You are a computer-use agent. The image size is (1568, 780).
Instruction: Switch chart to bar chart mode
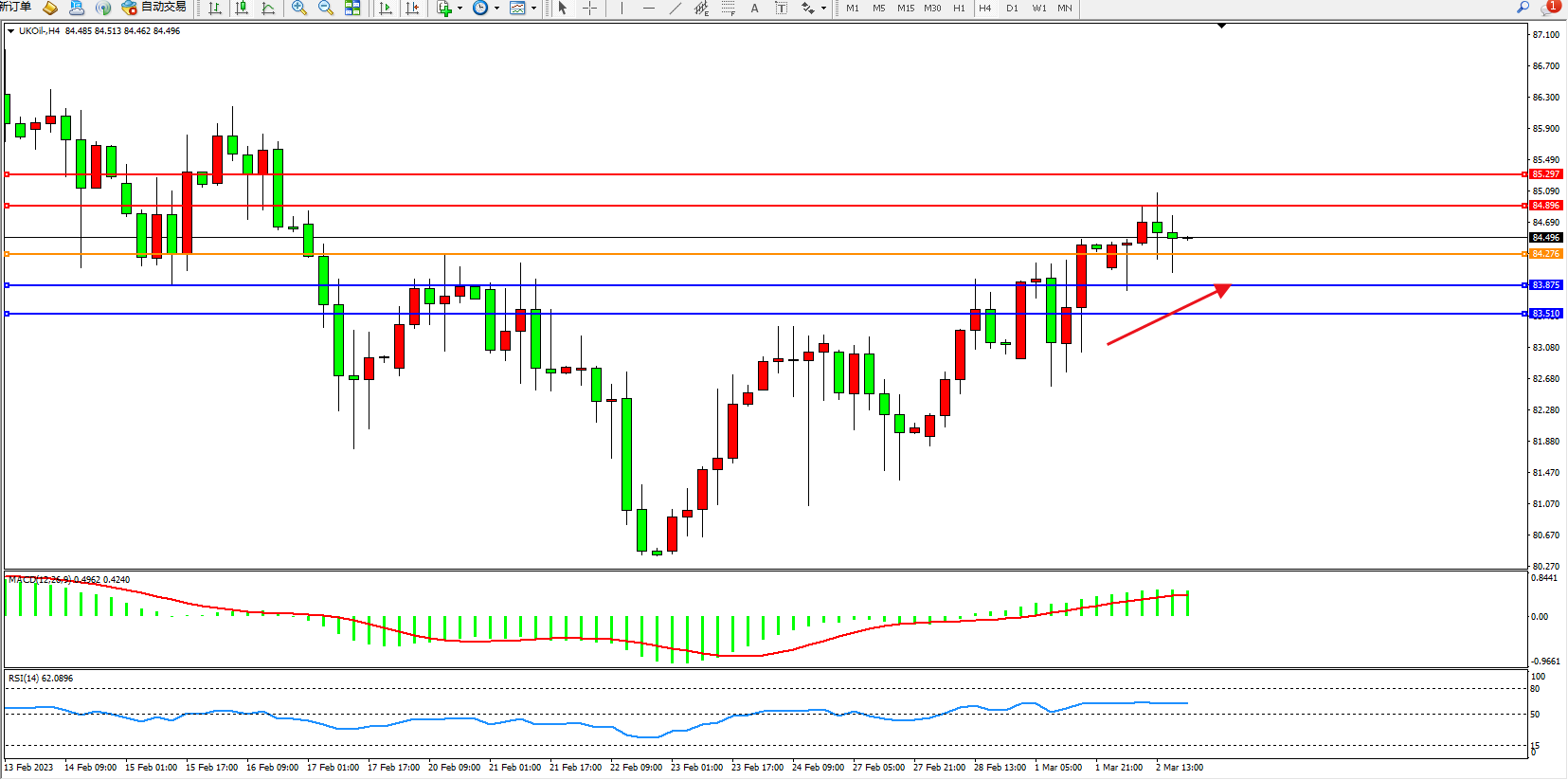(x=215, y=9)
